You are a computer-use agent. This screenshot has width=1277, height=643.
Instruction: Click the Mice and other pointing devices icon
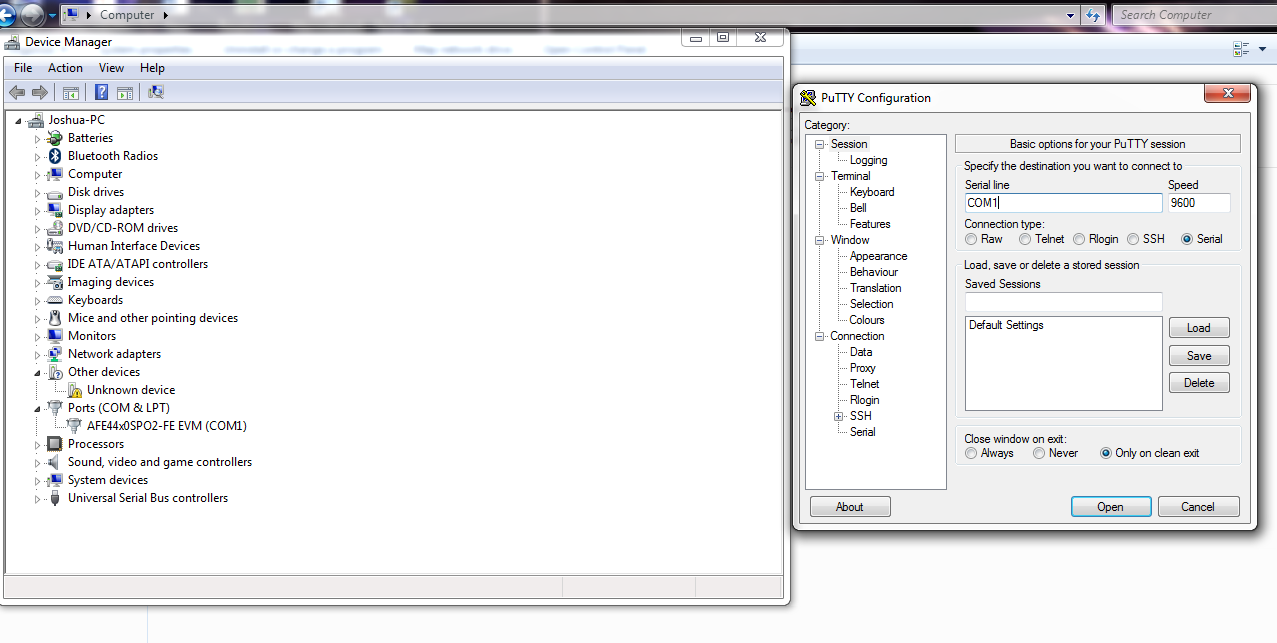tap(55, 318)
